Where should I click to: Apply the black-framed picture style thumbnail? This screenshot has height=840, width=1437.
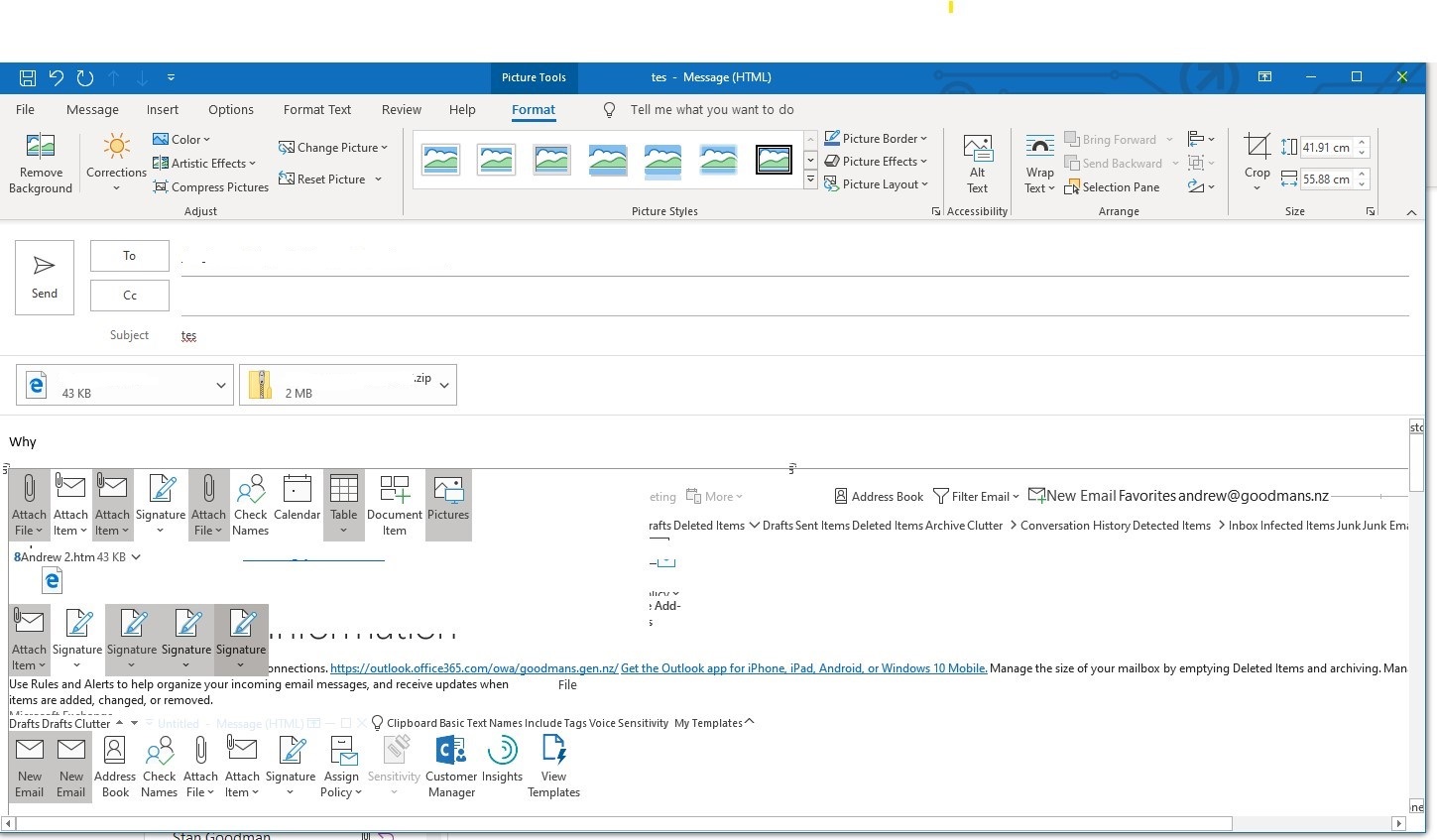[x=774, y=159]
